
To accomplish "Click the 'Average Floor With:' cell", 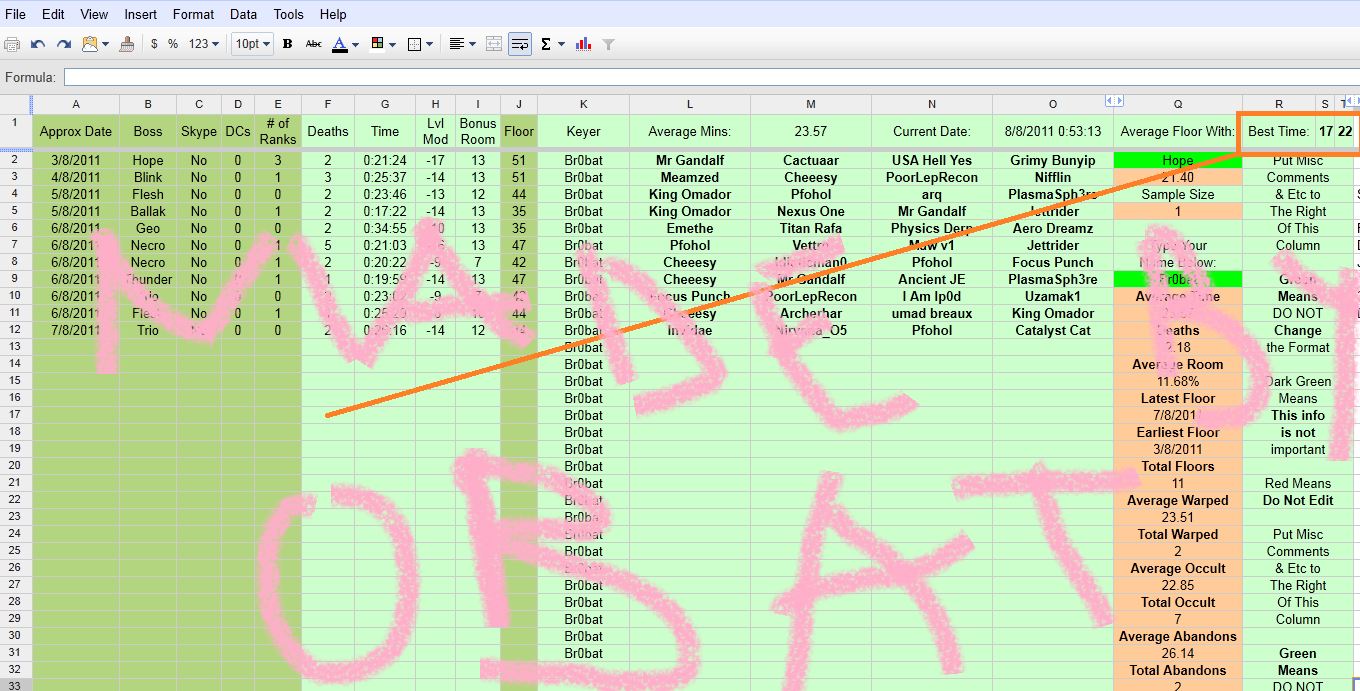I will tap(1178, 132).
